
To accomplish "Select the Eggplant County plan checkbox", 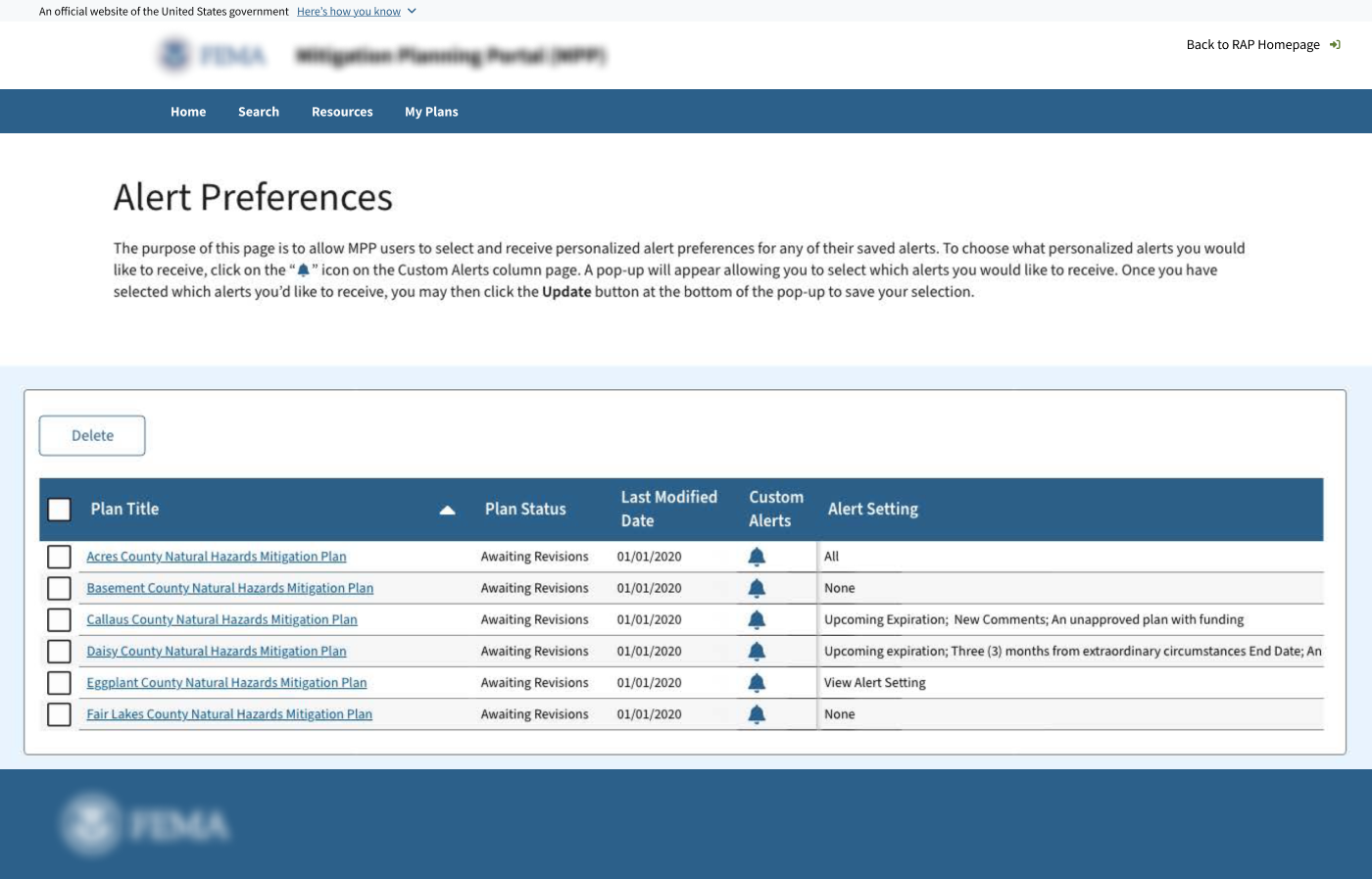I will coord(60,683).
